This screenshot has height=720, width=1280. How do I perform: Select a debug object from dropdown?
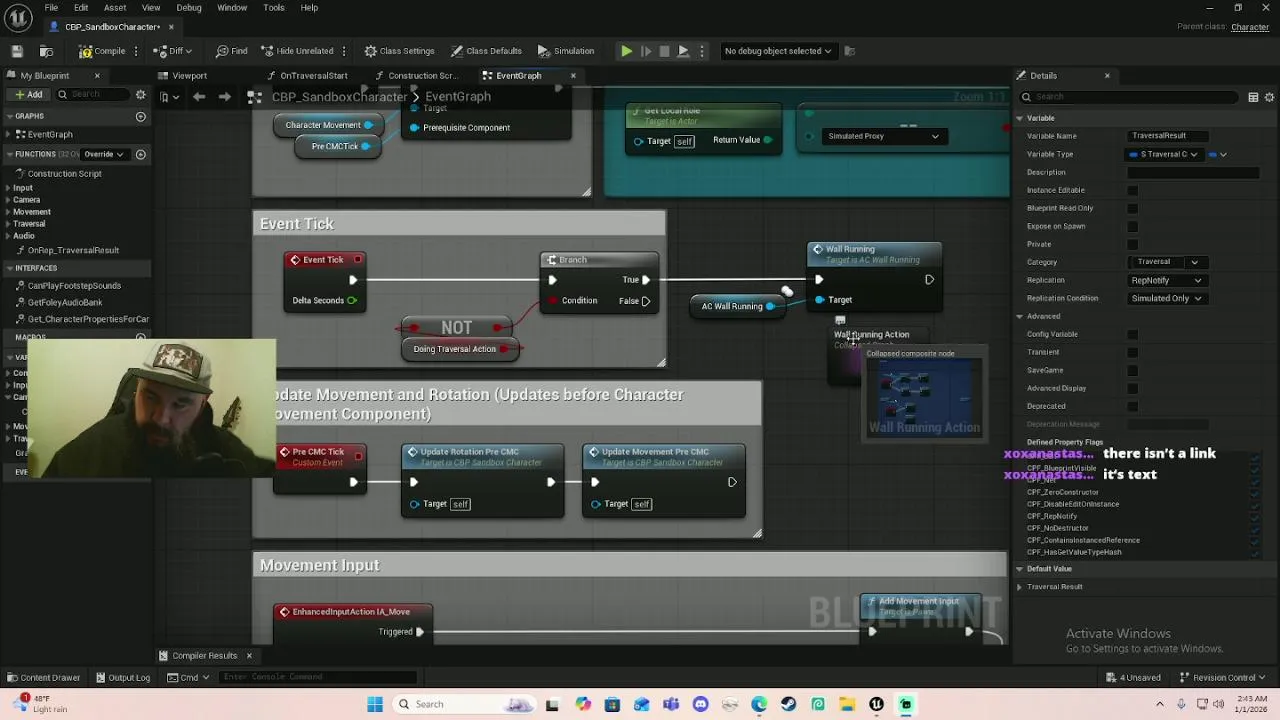pyautogui.click(x=778, y=51)
